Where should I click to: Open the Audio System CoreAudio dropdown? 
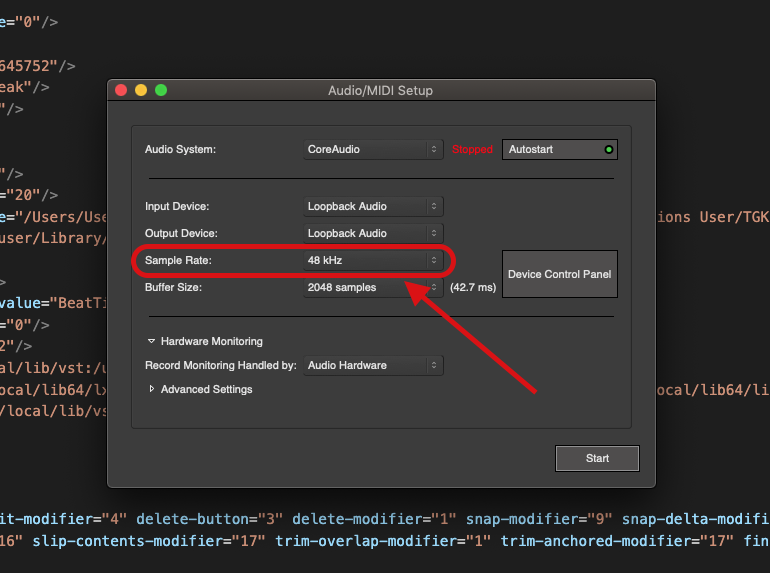[373, 149]
